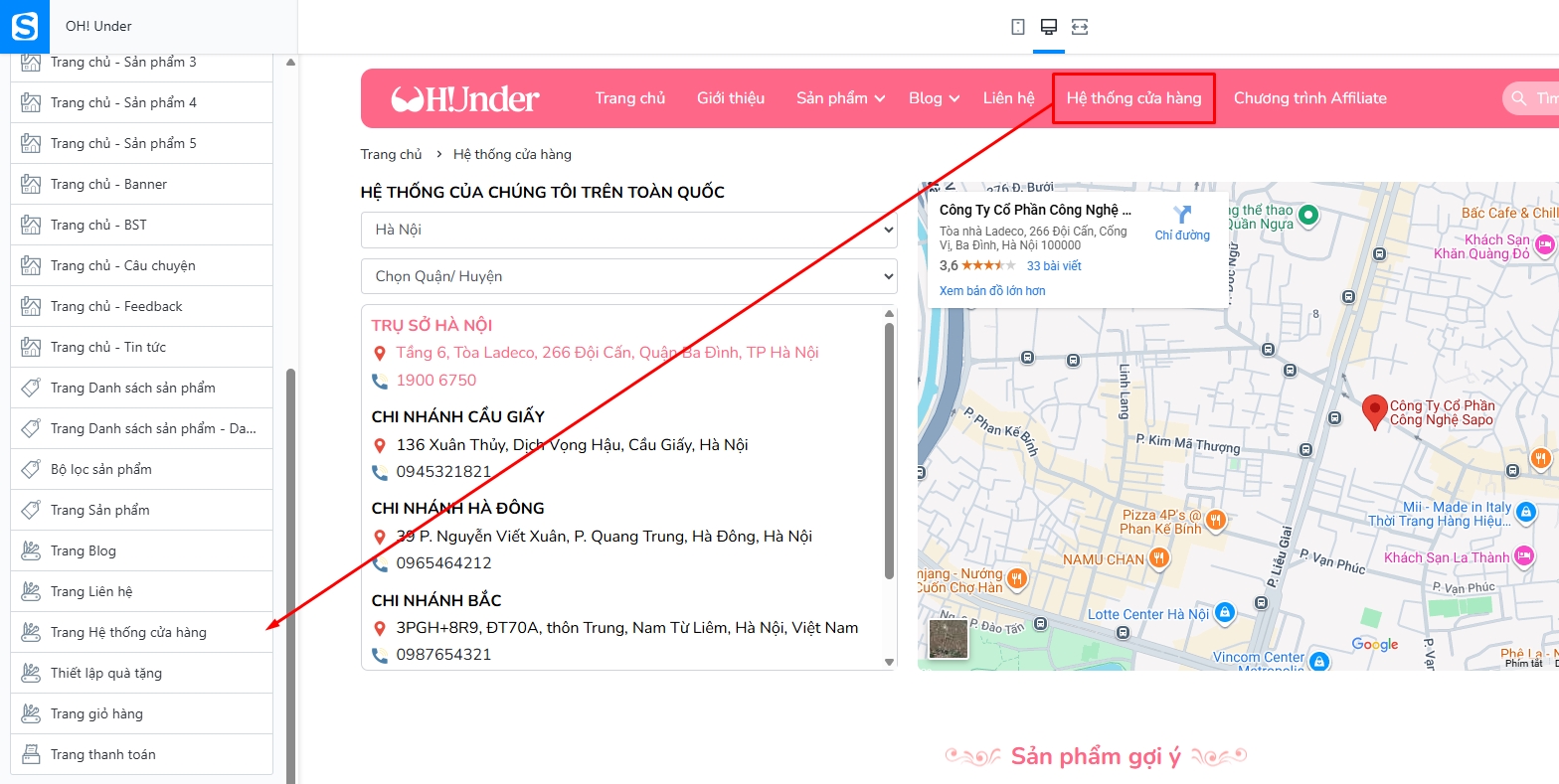Open Hệ thống cửa hàng menu item
Screen dimensions: 1559x784
pos(1133,97)
